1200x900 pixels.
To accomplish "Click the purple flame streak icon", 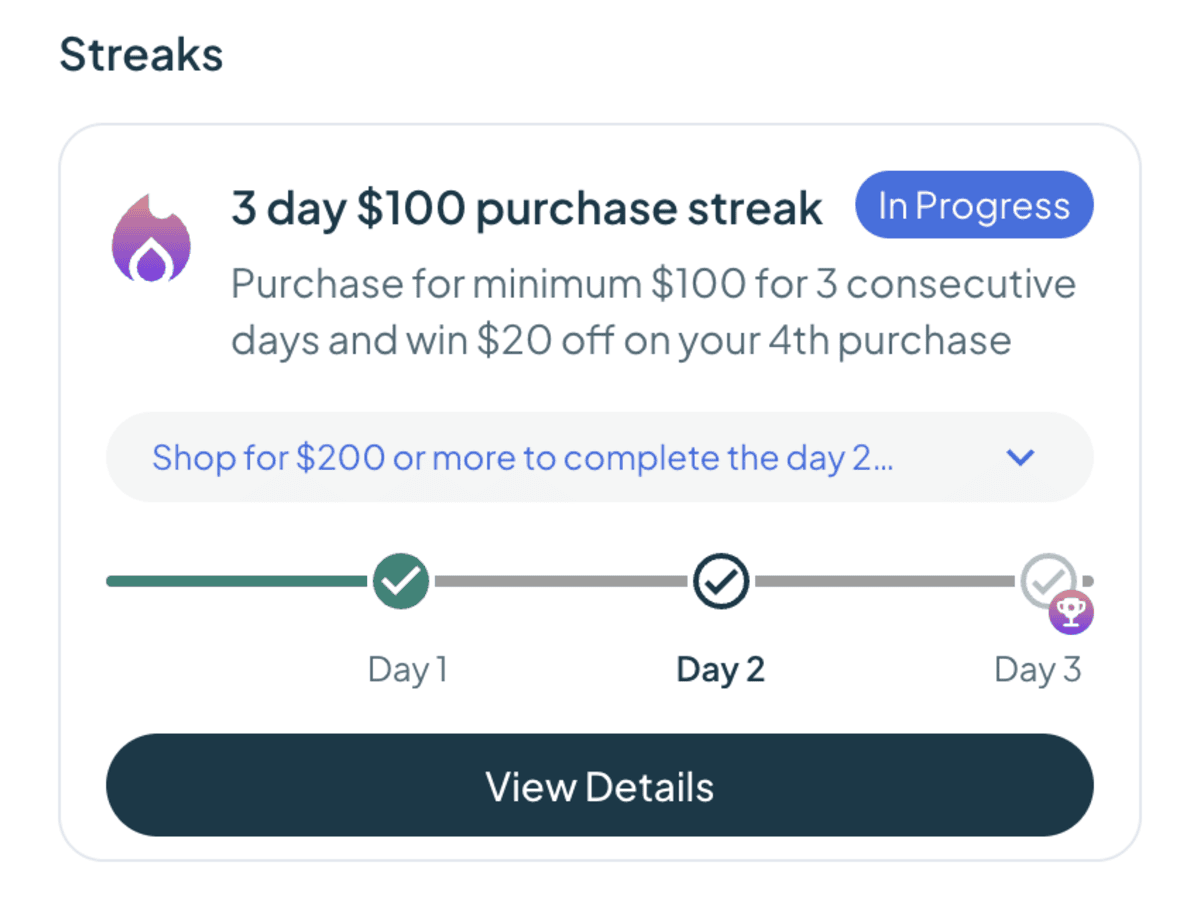I will 151,238.
